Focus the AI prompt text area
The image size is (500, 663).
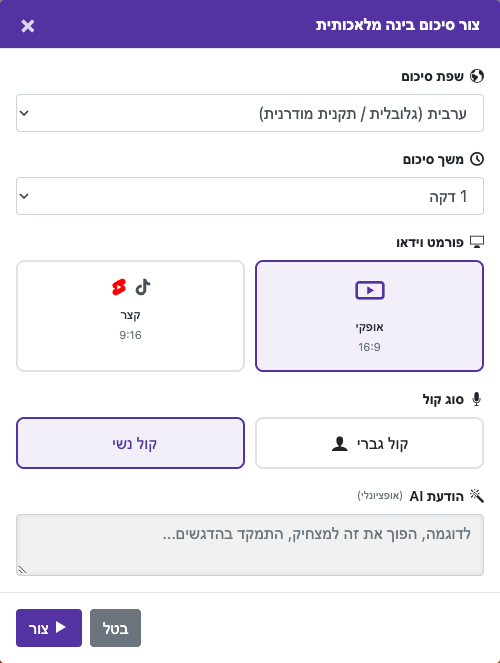coord(250,545)
